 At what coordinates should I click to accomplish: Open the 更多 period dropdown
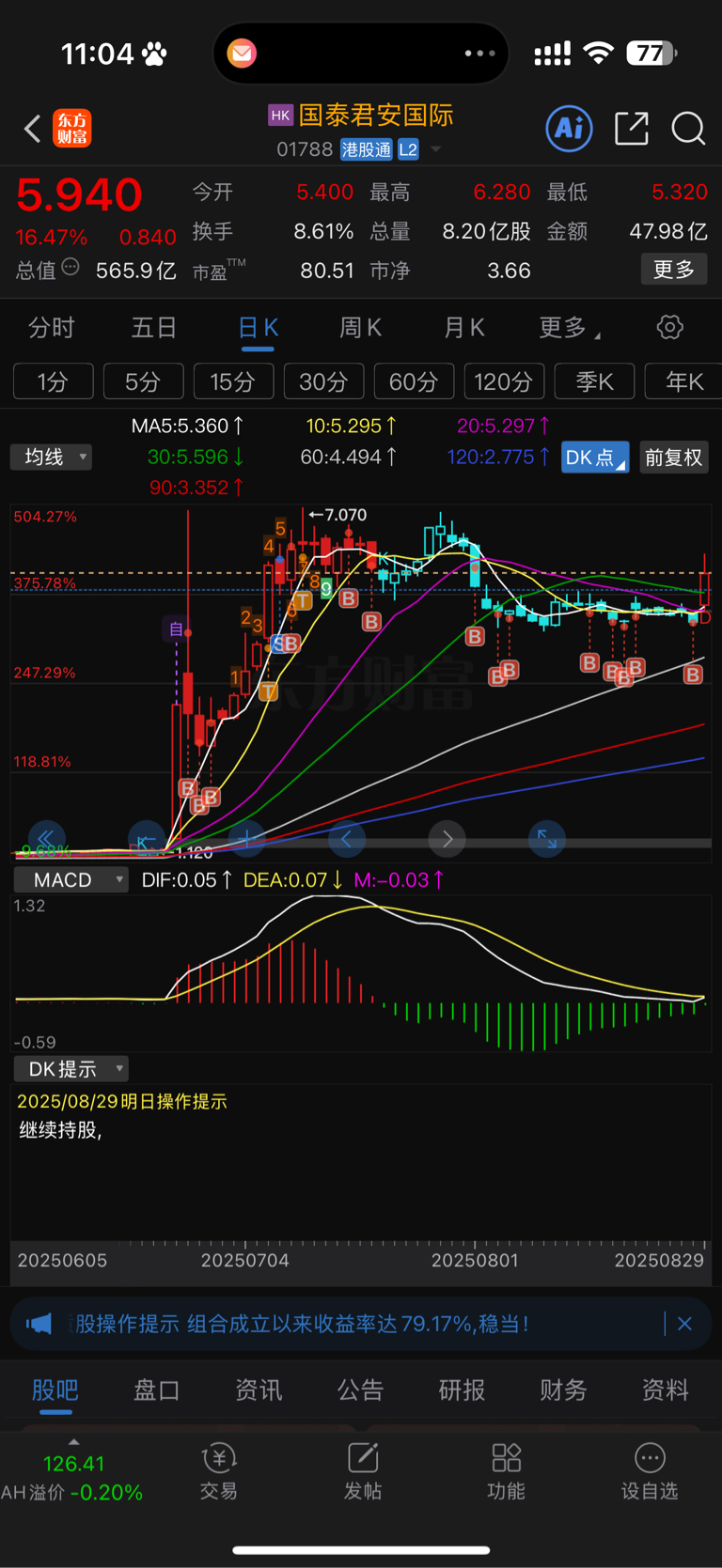pyautogui.click(x=570, y=328)
